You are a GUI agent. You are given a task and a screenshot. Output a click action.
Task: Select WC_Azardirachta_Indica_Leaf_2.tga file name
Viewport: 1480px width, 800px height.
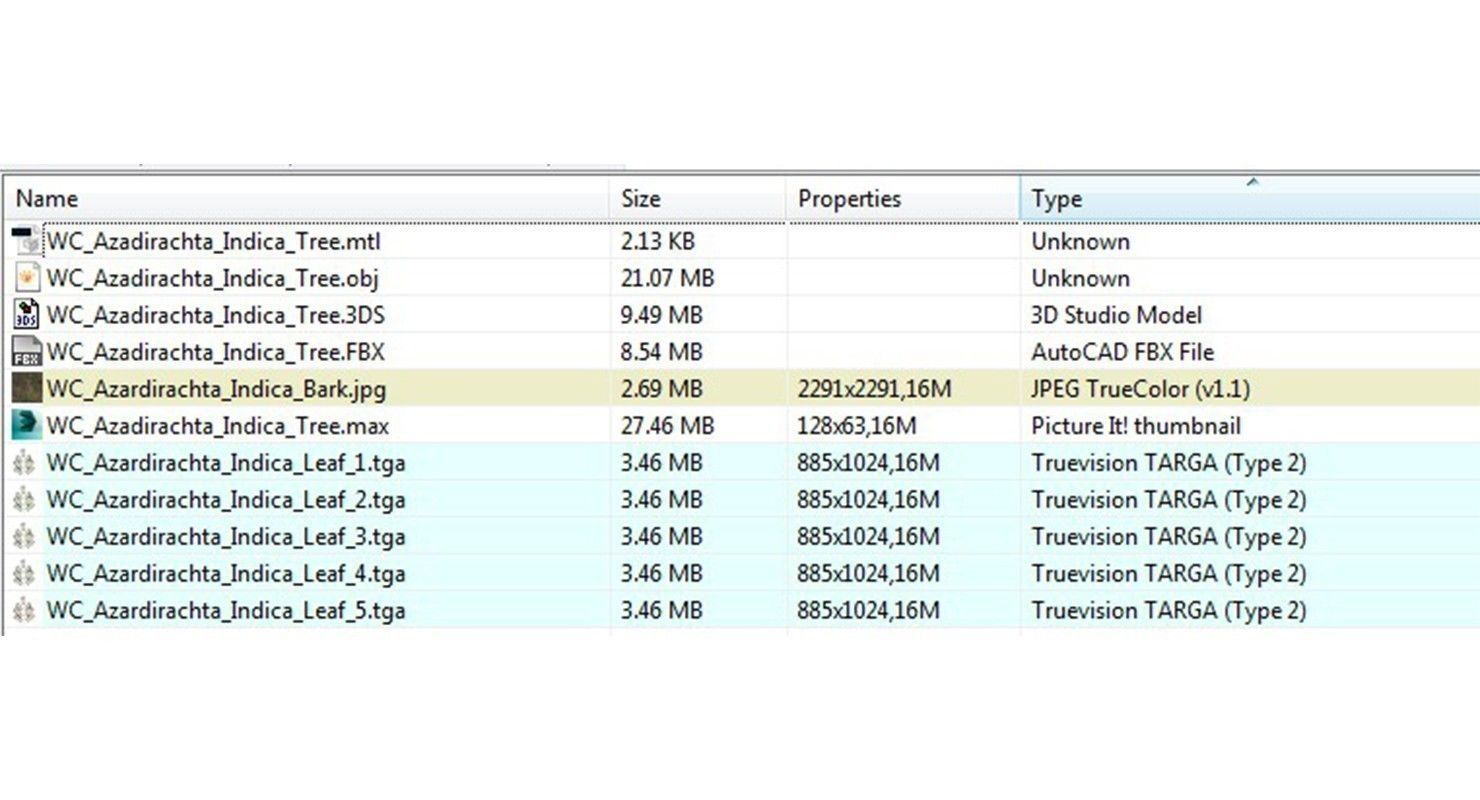[x=225, y=500]
